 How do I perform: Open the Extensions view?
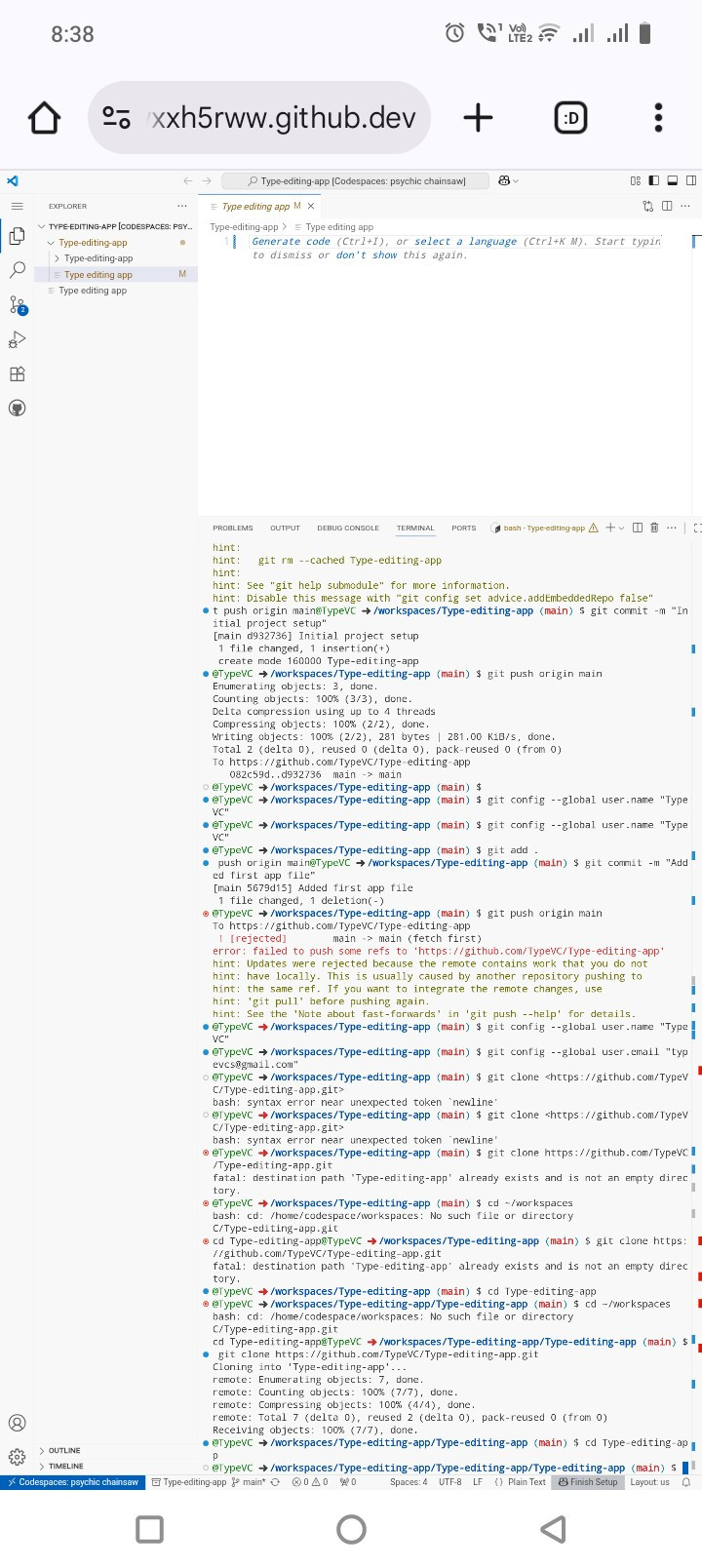tap(17, 373)
